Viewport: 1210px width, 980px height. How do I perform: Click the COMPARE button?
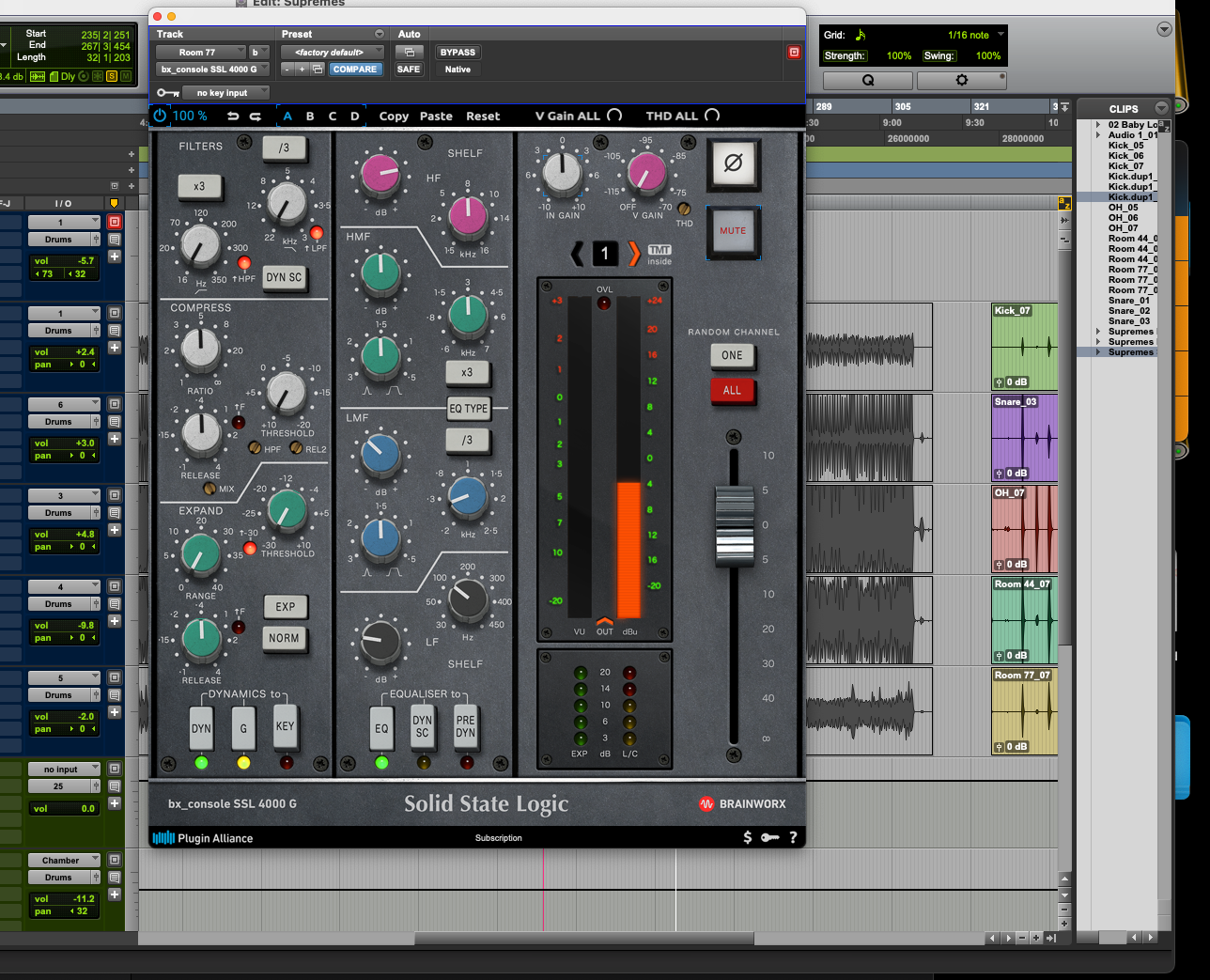355,70
